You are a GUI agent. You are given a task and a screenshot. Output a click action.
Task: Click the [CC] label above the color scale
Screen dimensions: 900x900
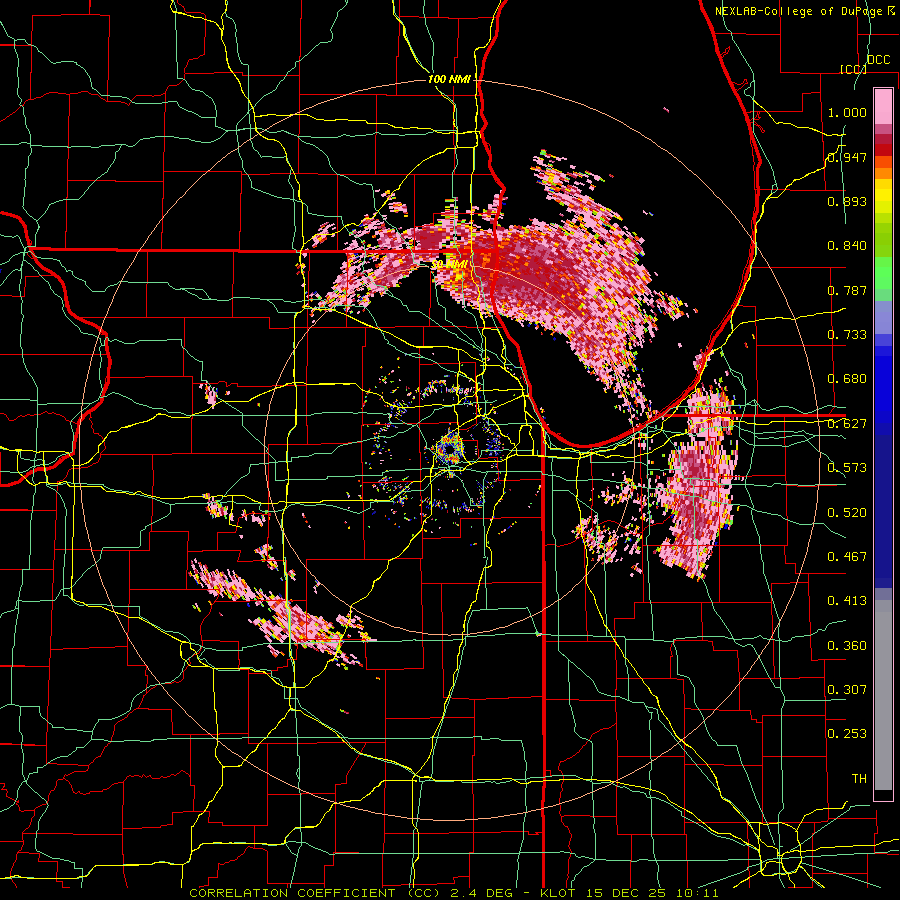pos(853,69)
